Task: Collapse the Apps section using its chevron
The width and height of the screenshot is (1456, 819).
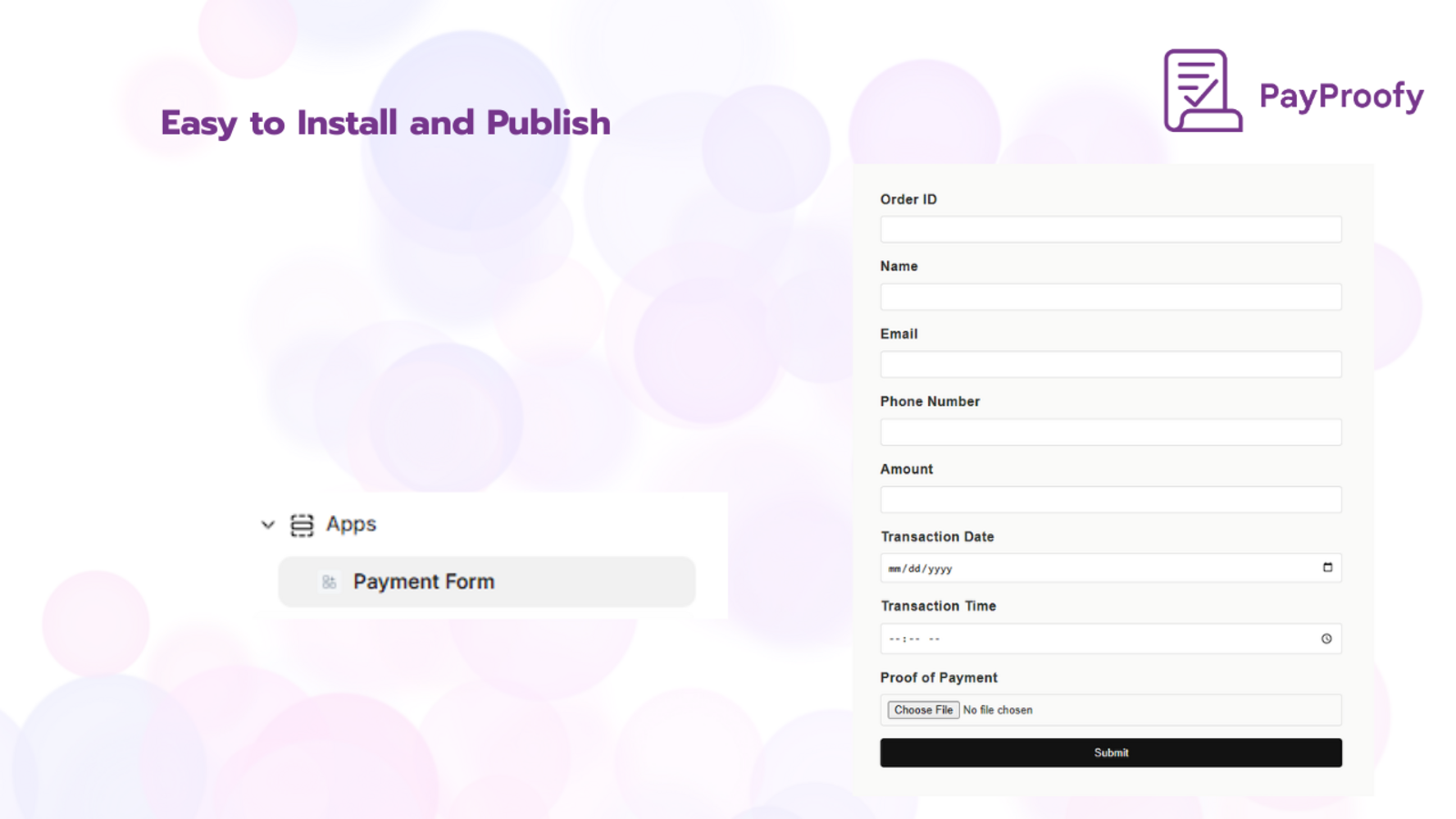Action: coord(268,525)
